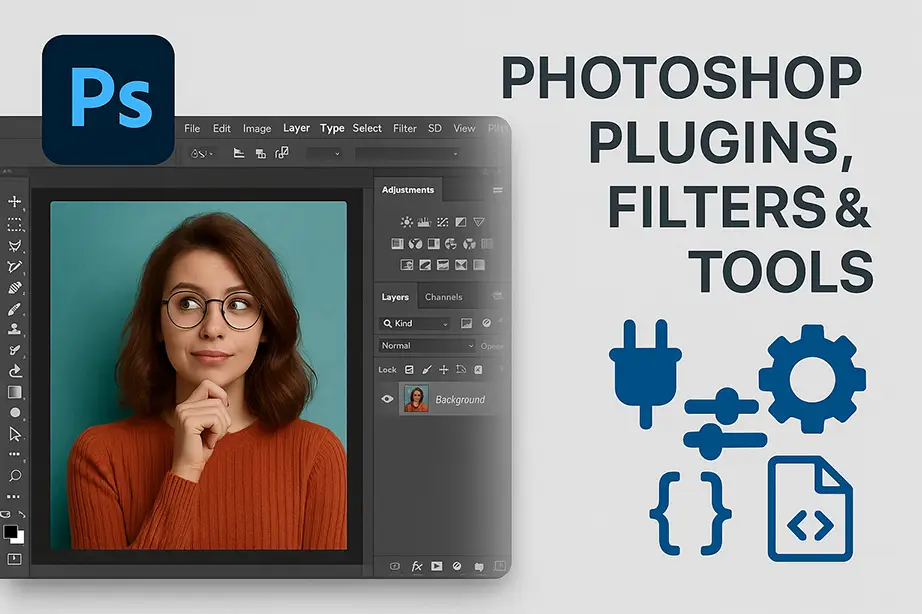
Task: Click the screen mode icon below color swatches
Action: [x=14, y=559]
